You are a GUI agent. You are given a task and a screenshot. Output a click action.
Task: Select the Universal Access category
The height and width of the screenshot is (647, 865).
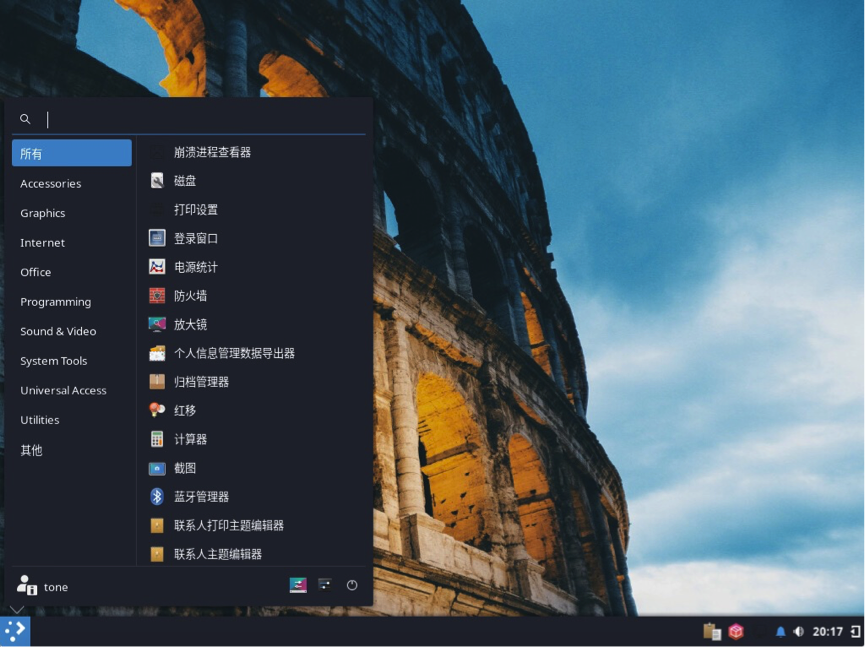tap(72, 390)
